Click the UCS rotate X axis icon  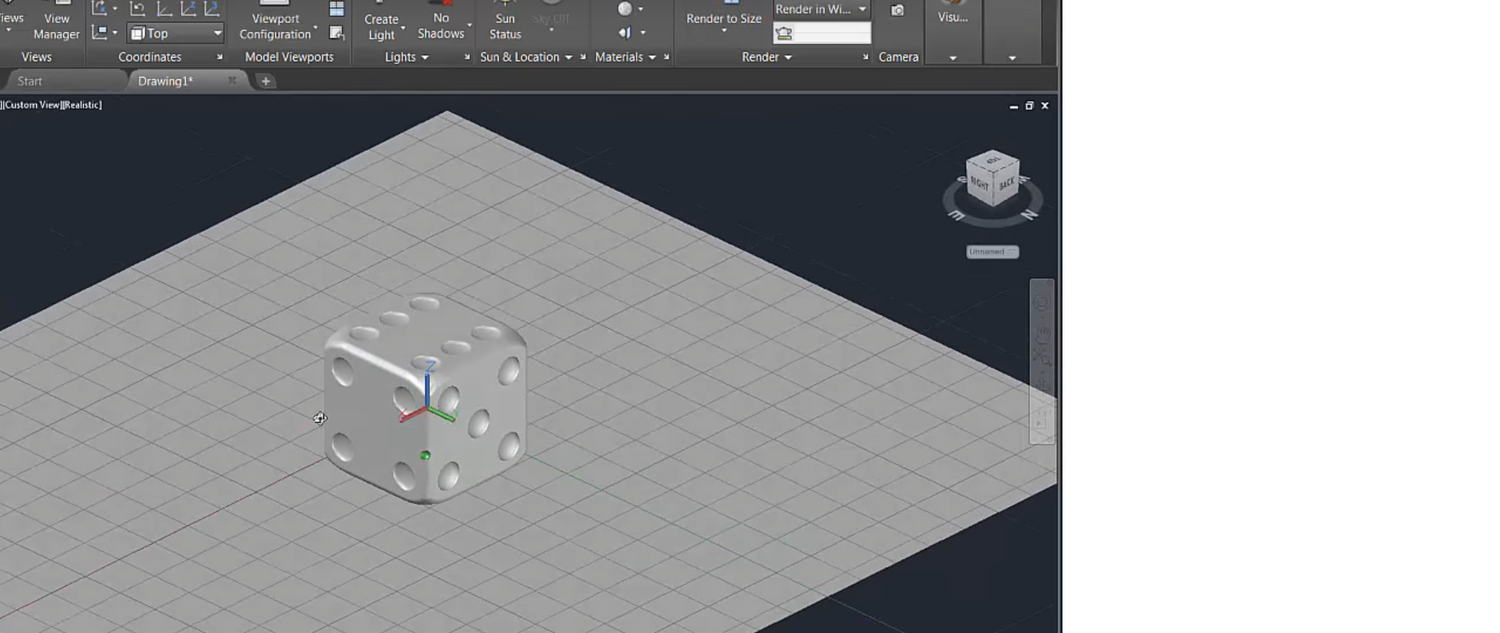pyautogui.click(x=100, y=8)
